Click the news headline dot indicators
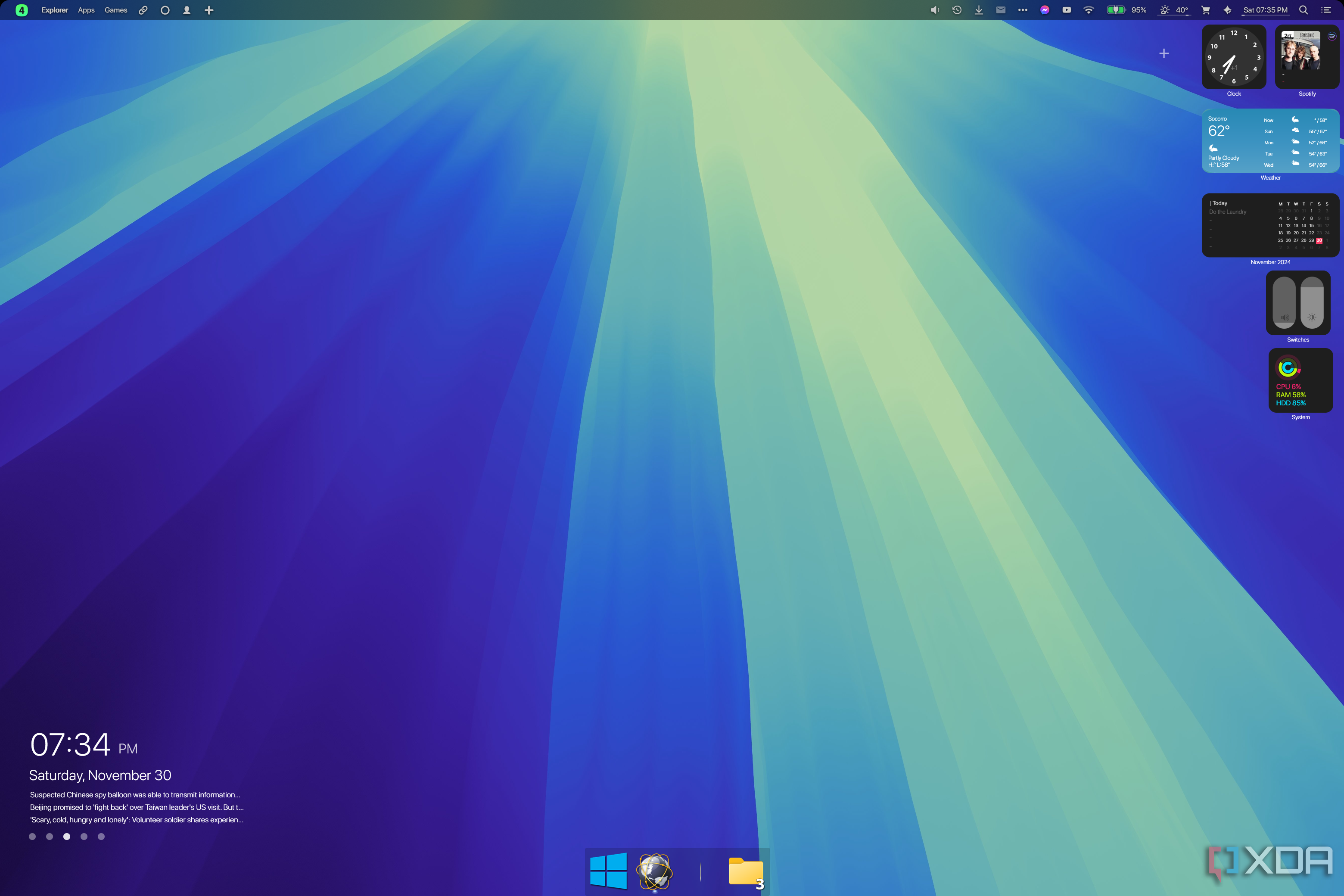Screen dimensions: 1344x896 pyautogui.click(x=66, y=836)
